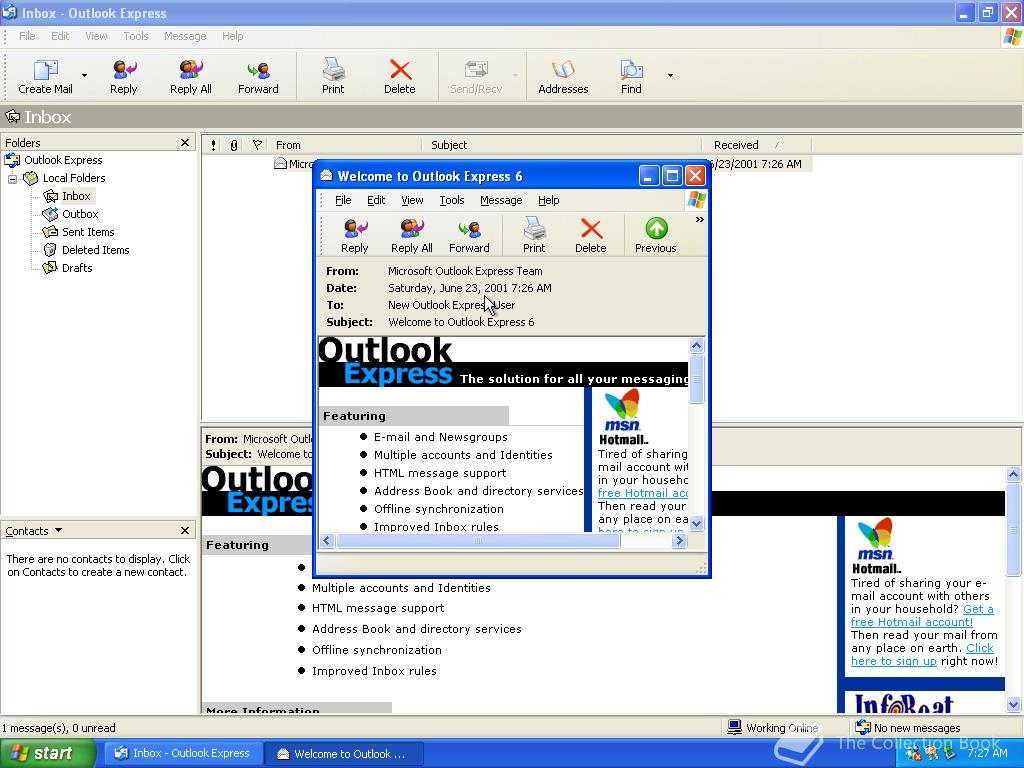1024x768 pixels.
Task: Close the Folders pane
Action: click(185, 142)
